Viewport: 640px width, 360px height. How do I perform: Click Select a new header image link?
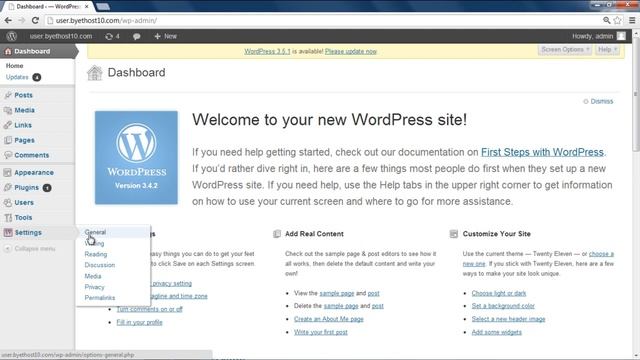508,319
